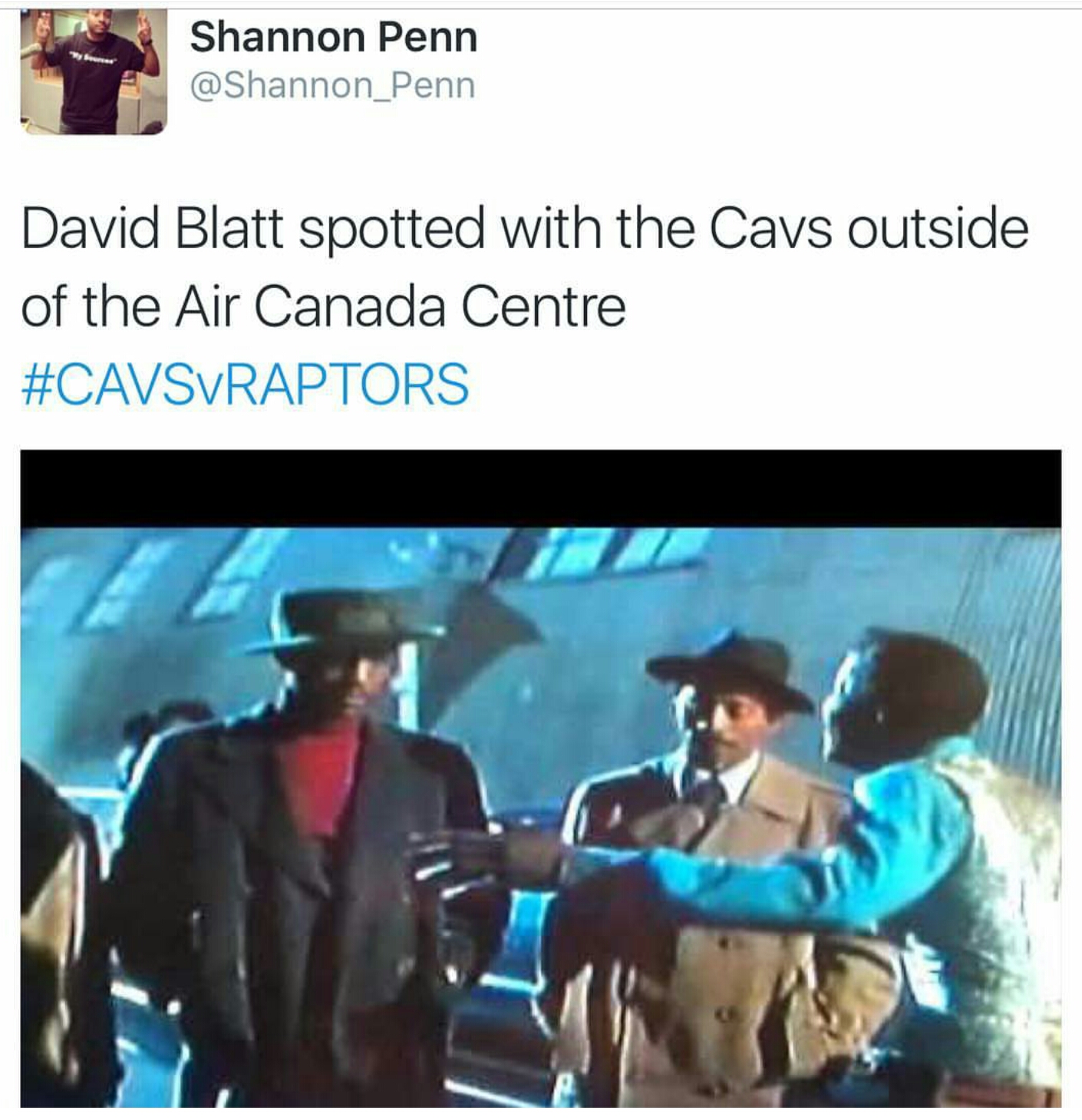Click the black letterbox bar atop the image
1082x1120 pixels.
(x=540, y=488)
